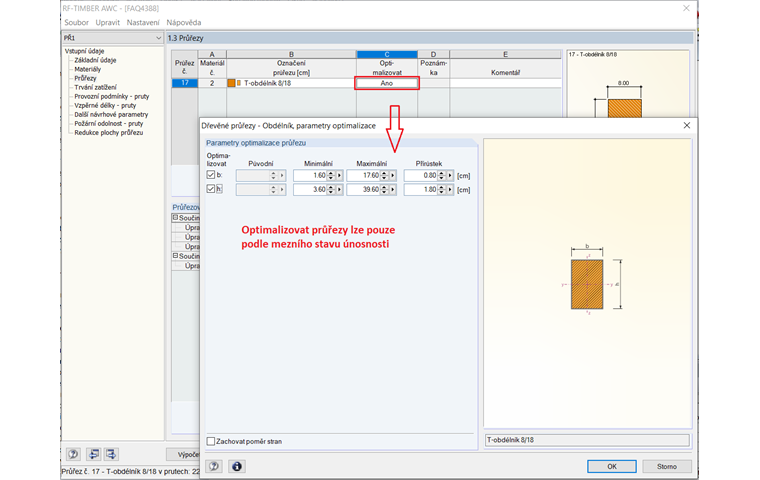The image size is (760, 480).
Task: Open arrow menu beside Maximální h value 39.60
Action: 393,190
